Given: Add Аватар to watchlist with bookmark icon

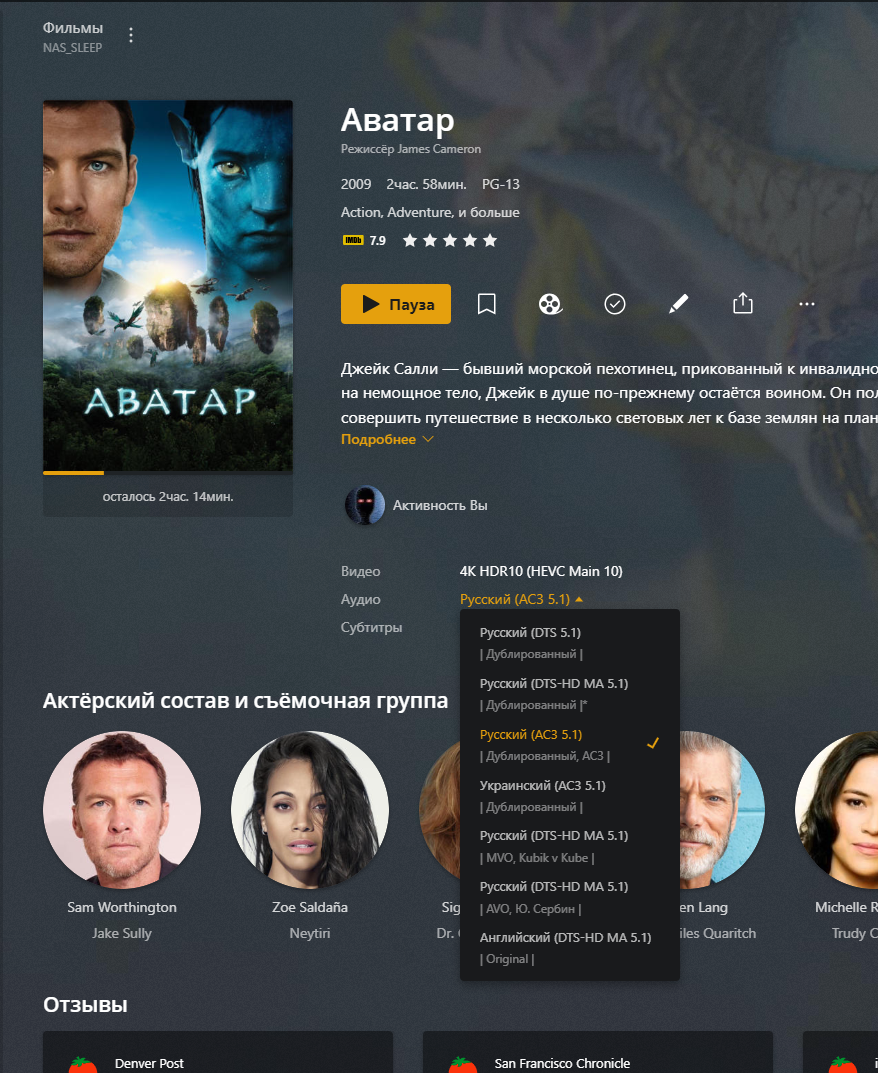Looking at the screenshot, I should [x=487, y=304].
